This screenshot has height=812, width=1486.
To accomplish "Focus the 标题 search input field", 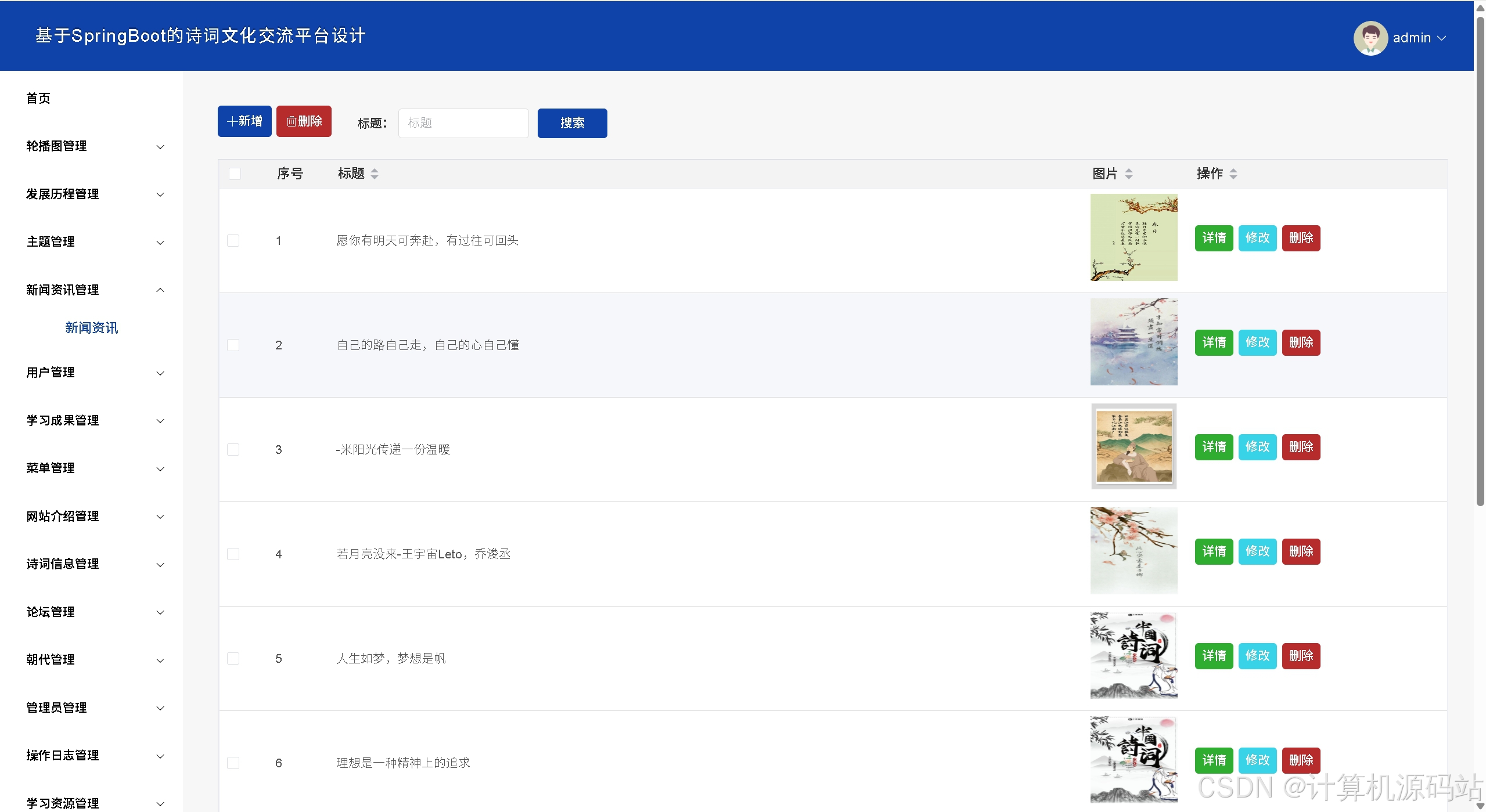I will 463,123.
